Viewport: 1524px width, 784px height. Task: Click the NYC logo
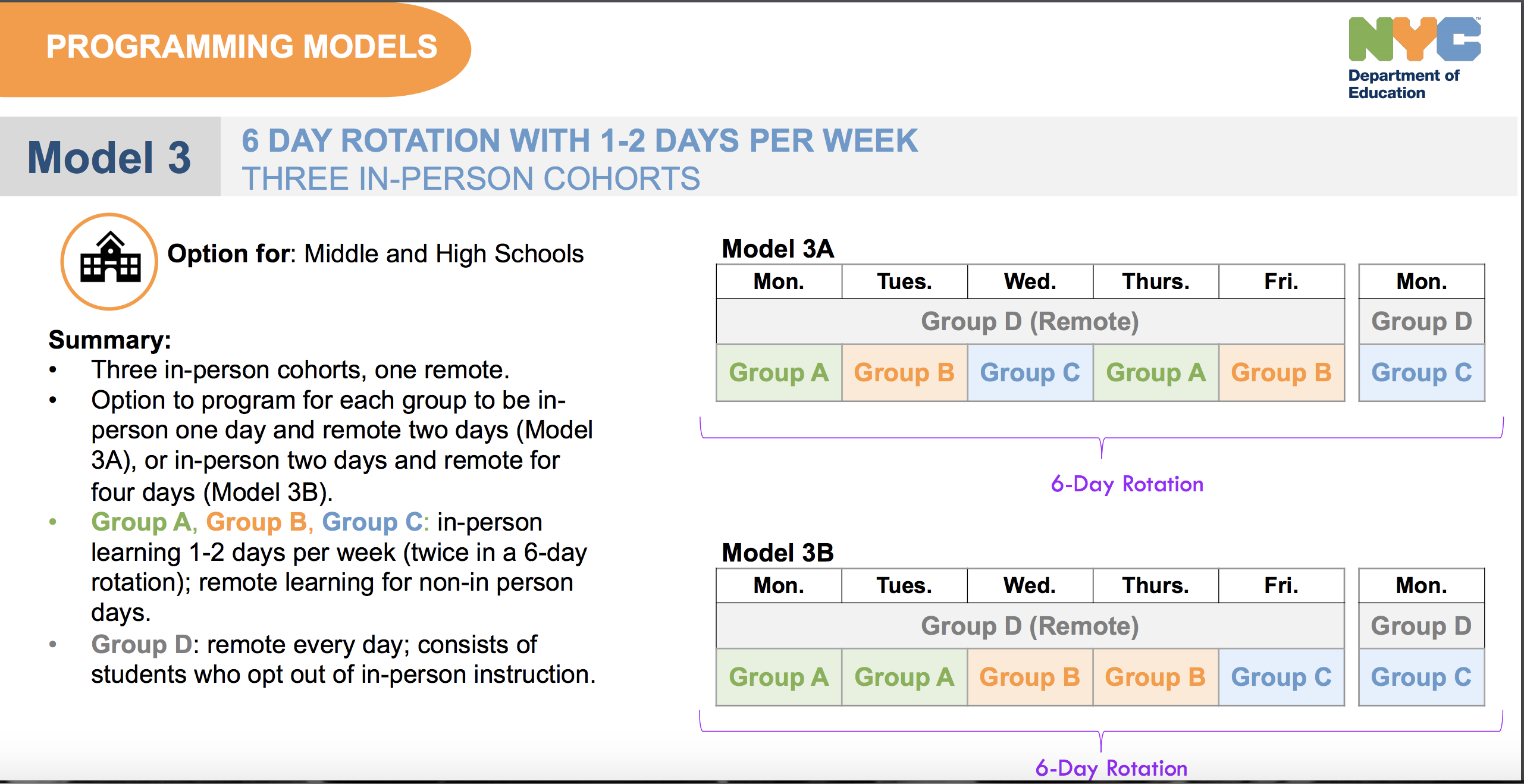pyautogui.click(x=1414, y=39)
